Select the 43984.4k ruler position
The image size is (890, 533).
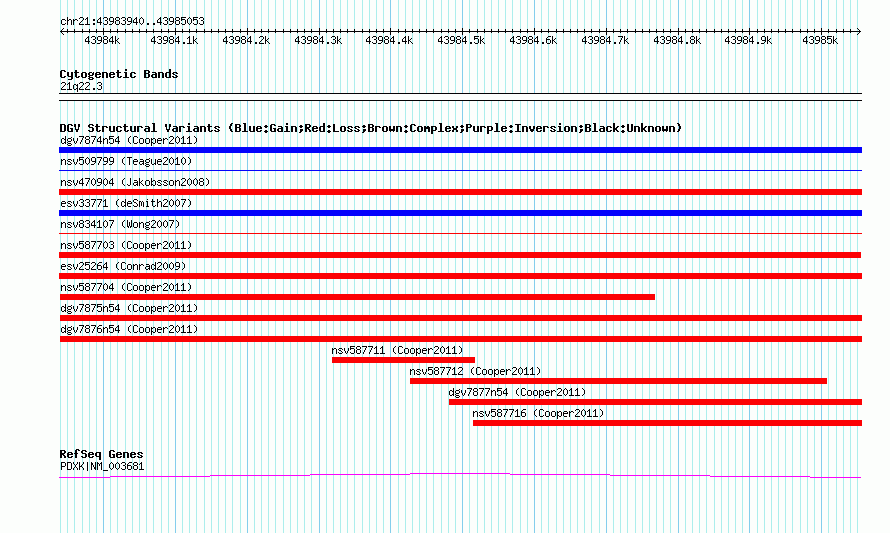(x=389, y=40)
